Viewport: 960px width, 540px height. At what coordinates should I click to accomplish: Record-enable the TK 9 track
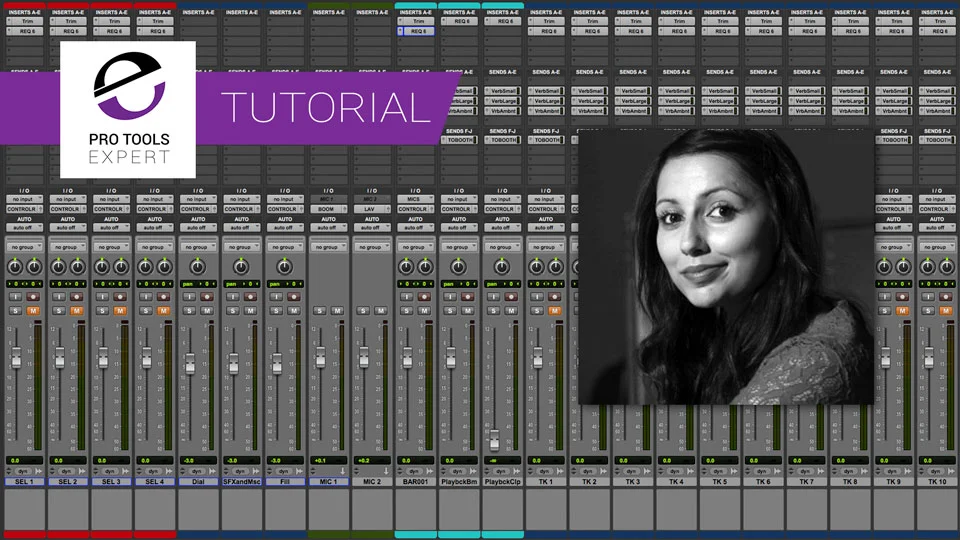click(x=902, y=297)
